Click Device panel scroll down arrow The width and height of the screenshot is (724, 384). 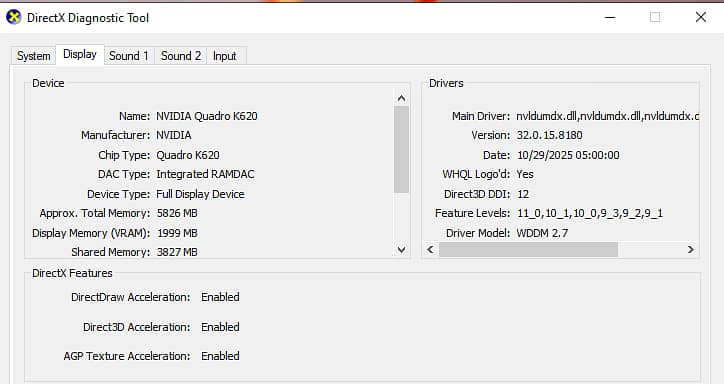(401, 250)
